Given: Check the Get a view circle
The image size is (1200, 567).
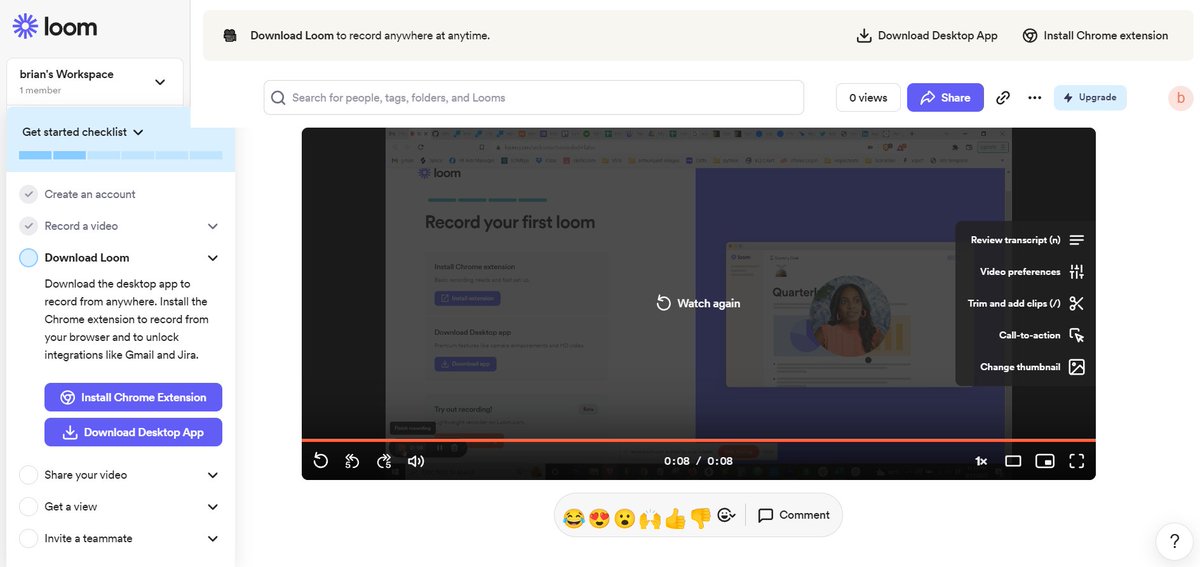Looking at the screenshot, I should pyautogui.click(x=29, y=507).
